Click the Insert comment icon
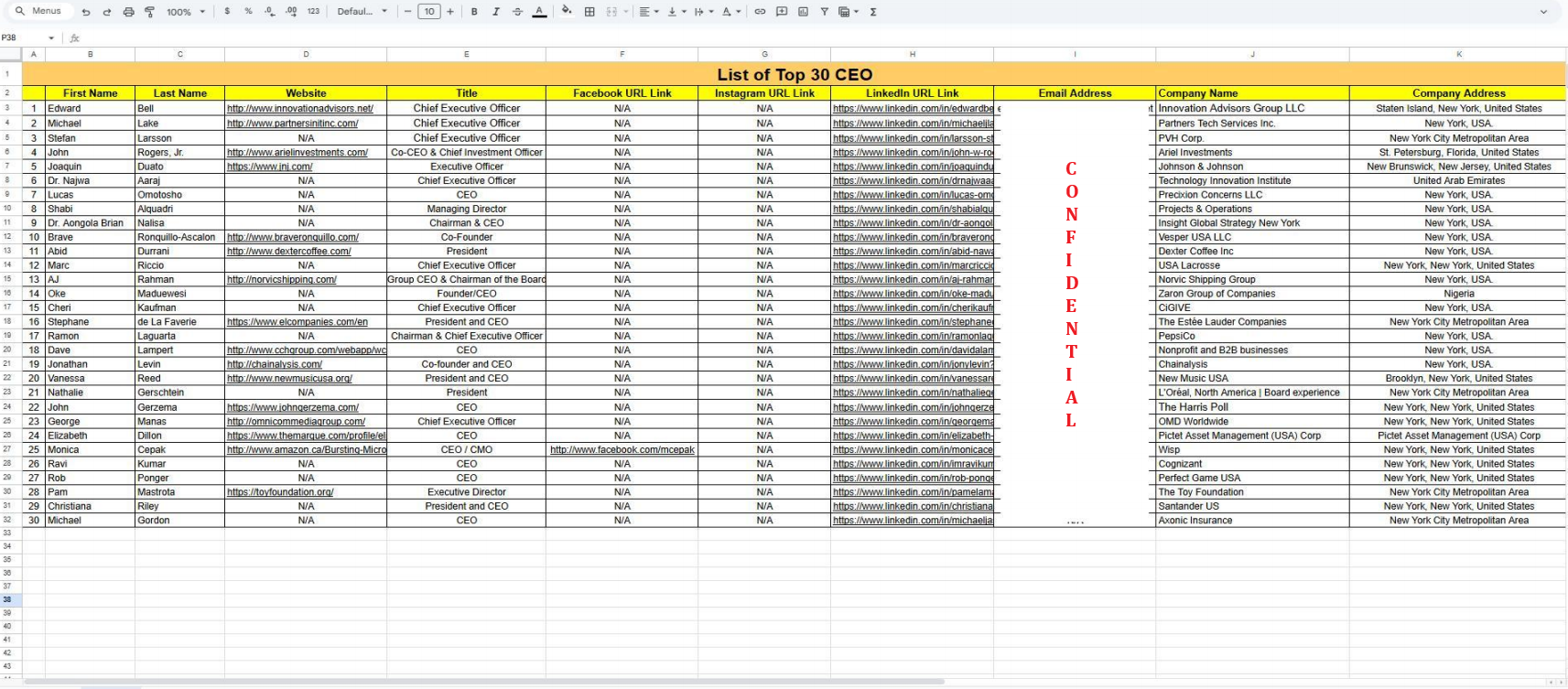The image size is (1568, 689). [782, 12]
